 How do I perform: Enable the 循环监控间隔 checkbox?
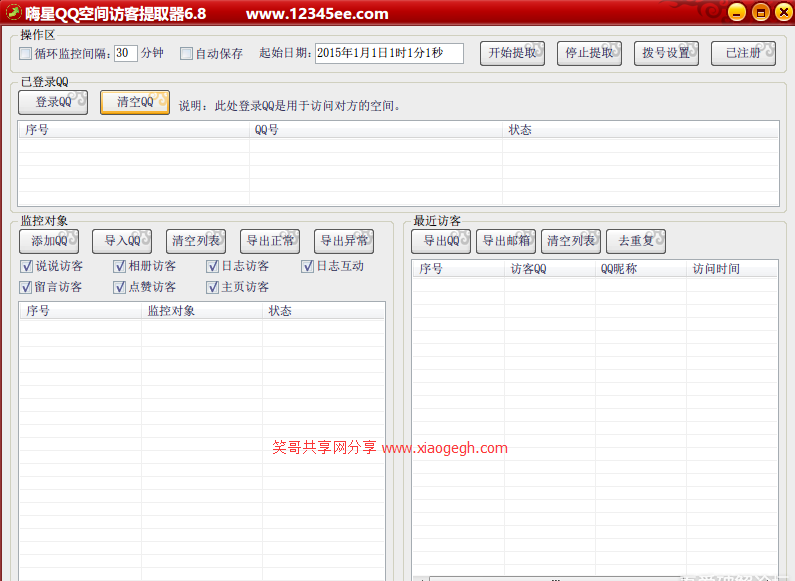[25, 53]
